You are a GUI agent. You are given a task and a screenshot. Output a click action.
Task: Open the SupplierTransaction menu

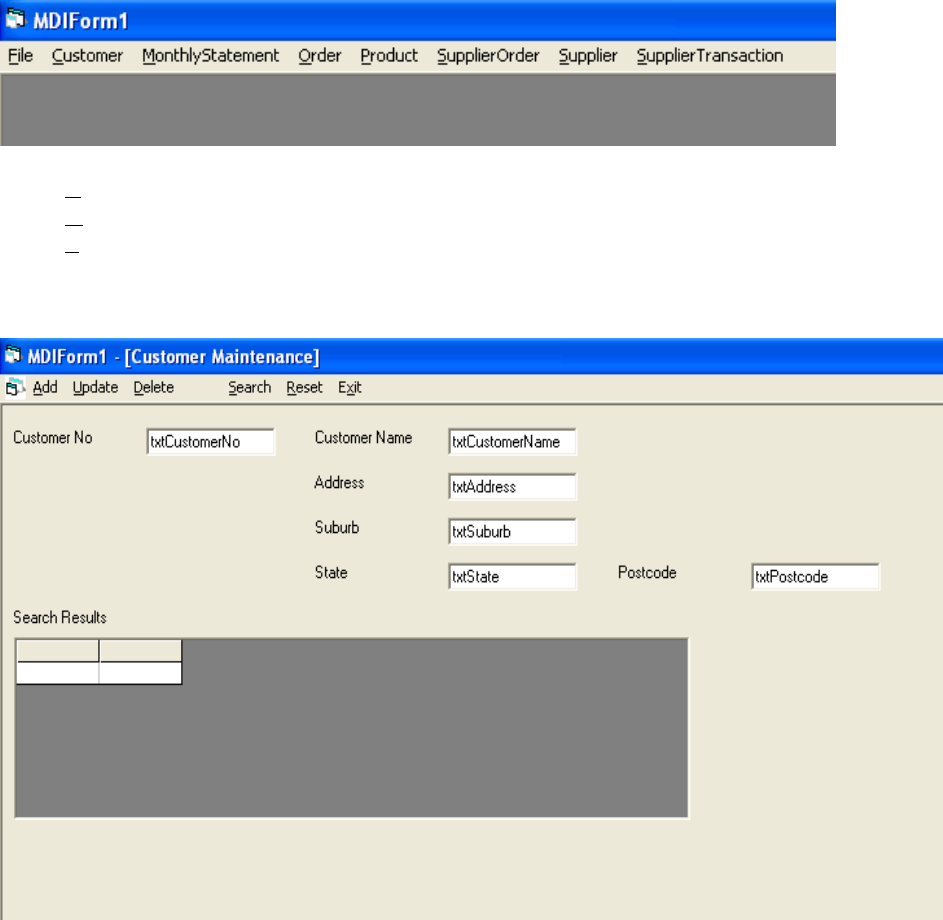(710, 56)
